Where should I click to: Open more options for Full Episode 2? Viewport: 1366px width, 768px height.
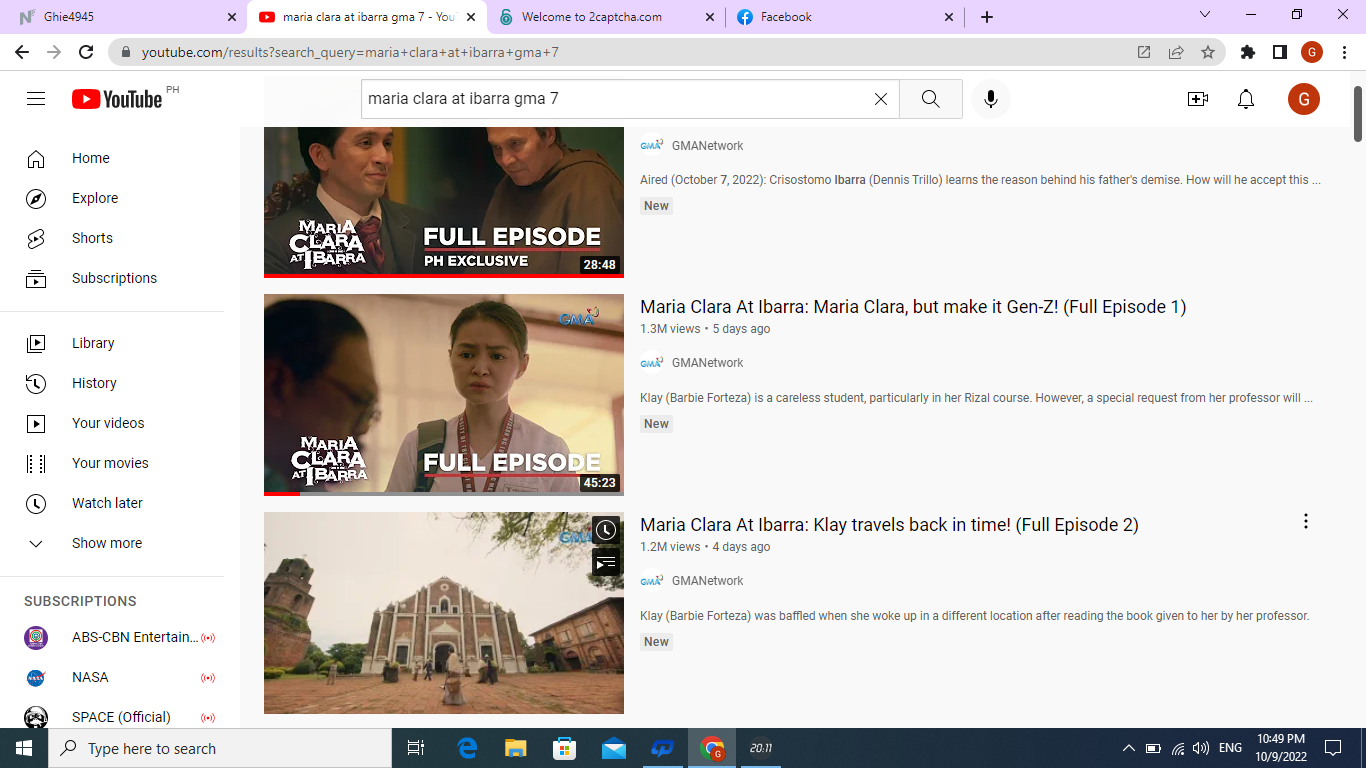click(1305, 521)
